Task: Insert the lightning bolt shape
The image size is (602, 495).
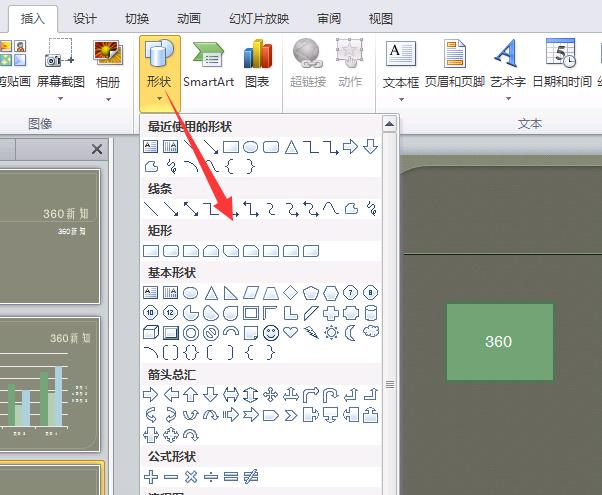Action: 311,332
